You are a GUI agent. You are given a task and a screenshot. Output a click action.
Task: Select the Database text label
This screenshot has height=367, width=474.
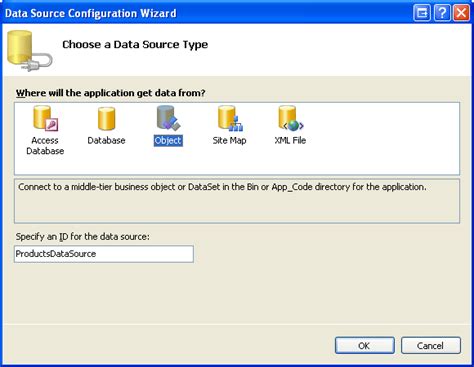[106, 140]
